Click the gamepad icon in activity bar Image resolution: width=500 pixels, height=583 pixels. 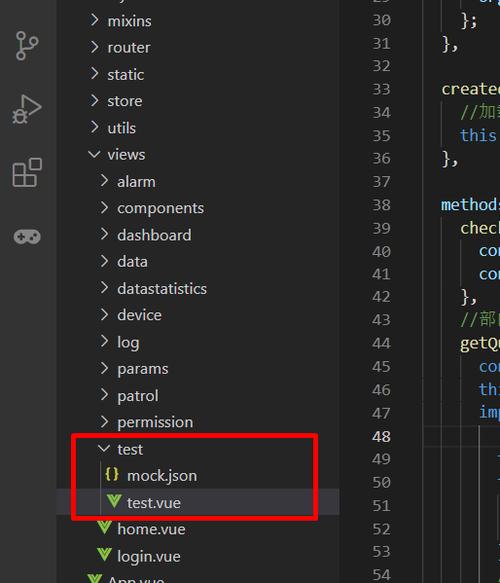point(27,236)
